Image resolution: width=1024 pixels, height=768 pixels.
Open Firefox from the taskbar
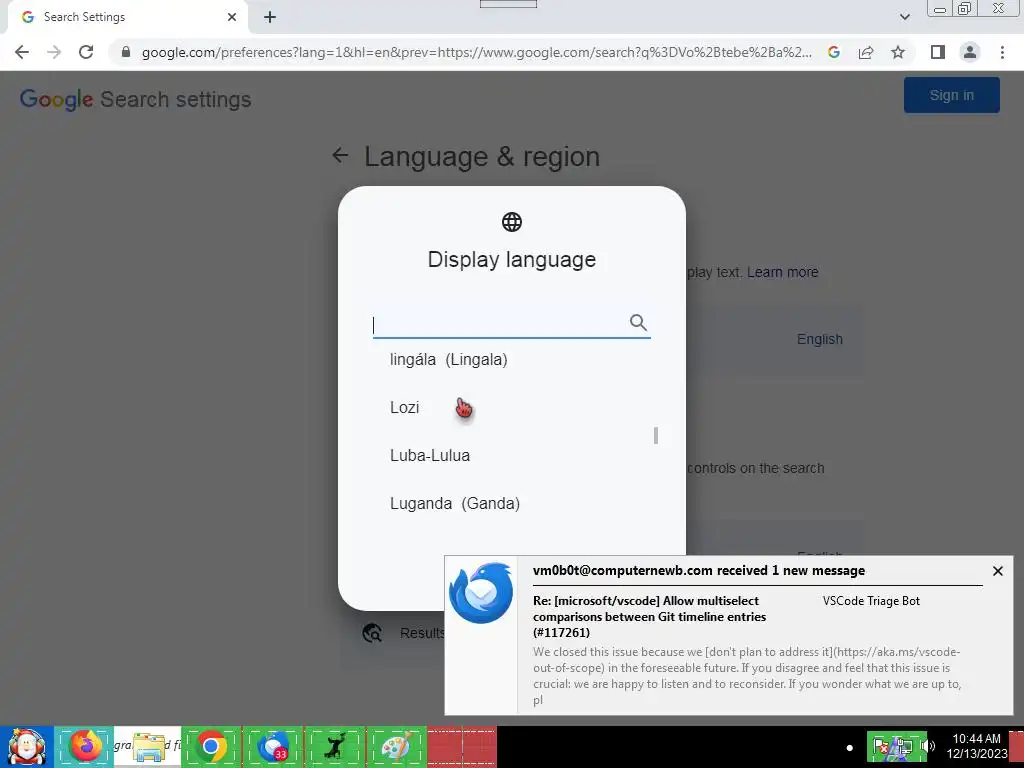[x=86, y=746]
